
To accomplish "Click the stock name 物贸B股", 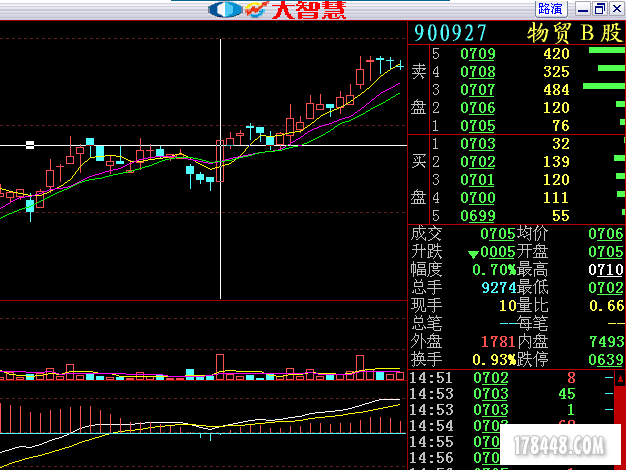I will (574, 33).
